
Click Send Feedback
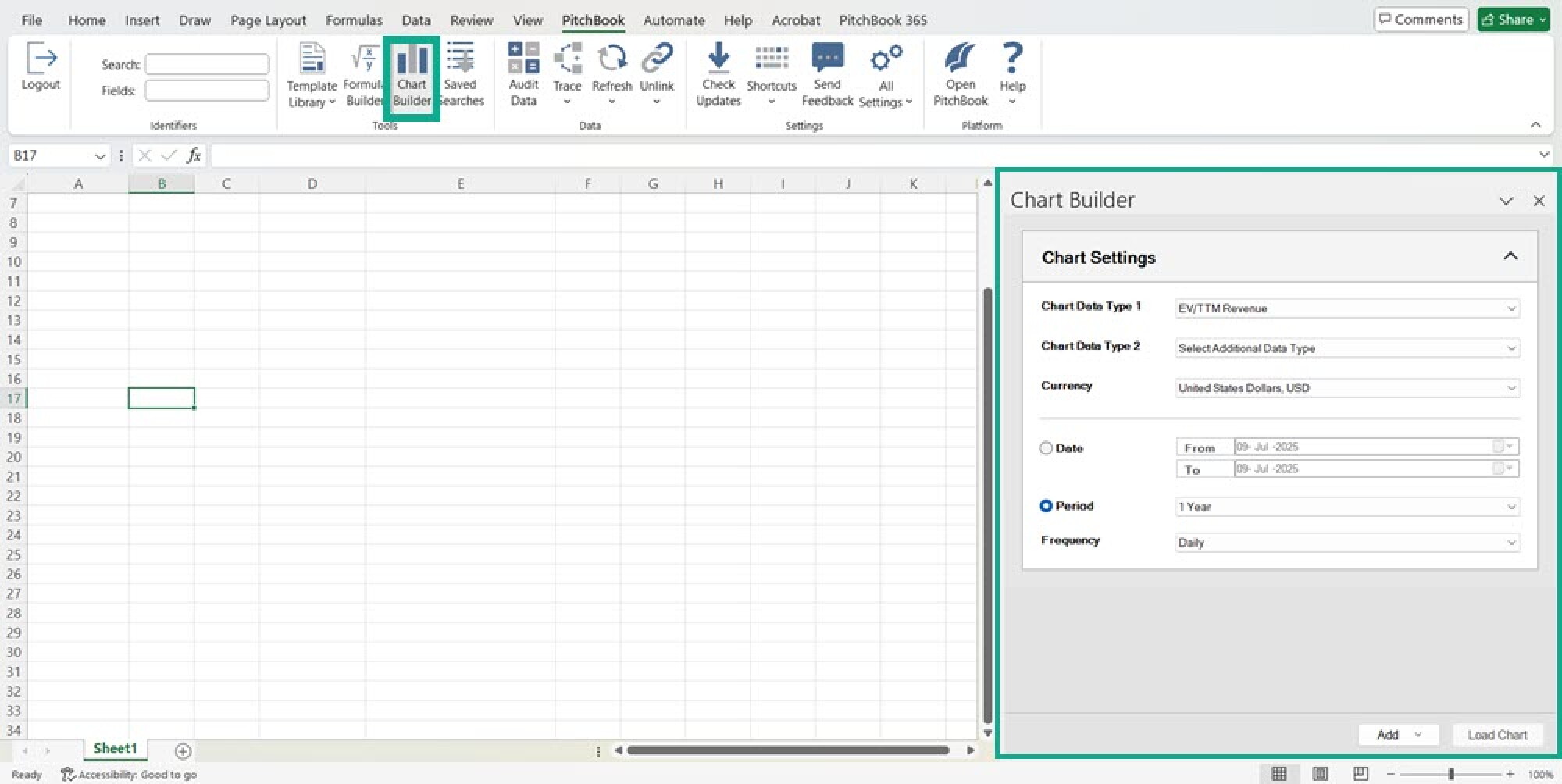tap(828, 75)
